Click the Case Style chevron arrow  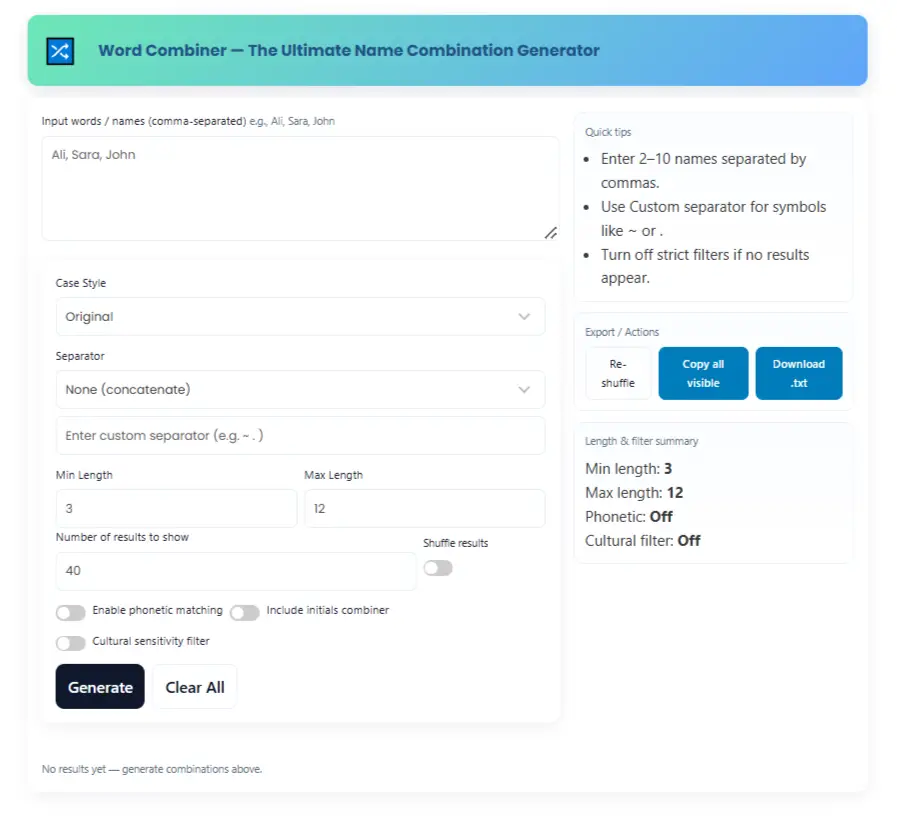click(524, 317)
